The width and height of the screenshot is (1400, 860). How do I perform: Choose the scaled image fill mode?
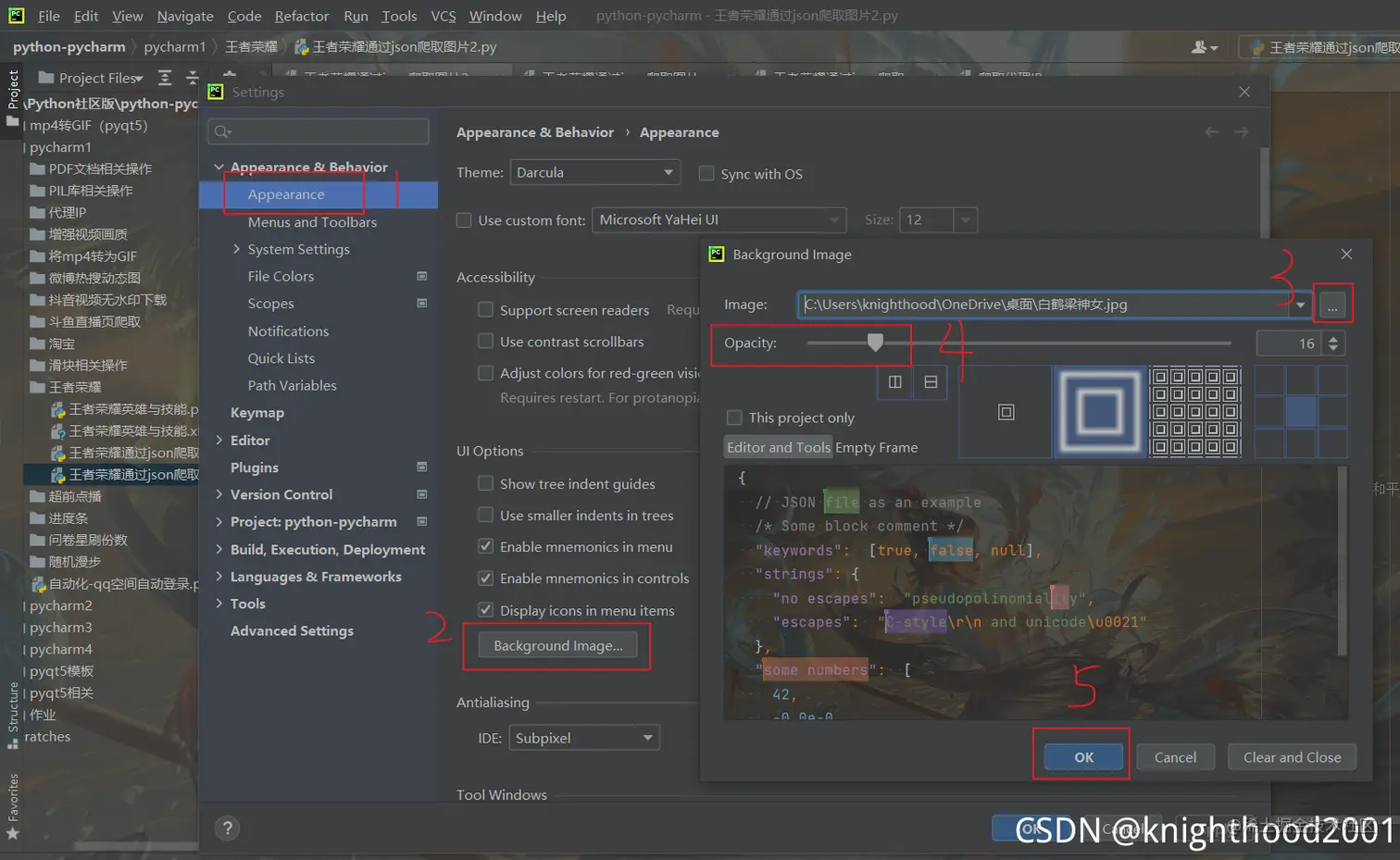[x=1100, y=412]
